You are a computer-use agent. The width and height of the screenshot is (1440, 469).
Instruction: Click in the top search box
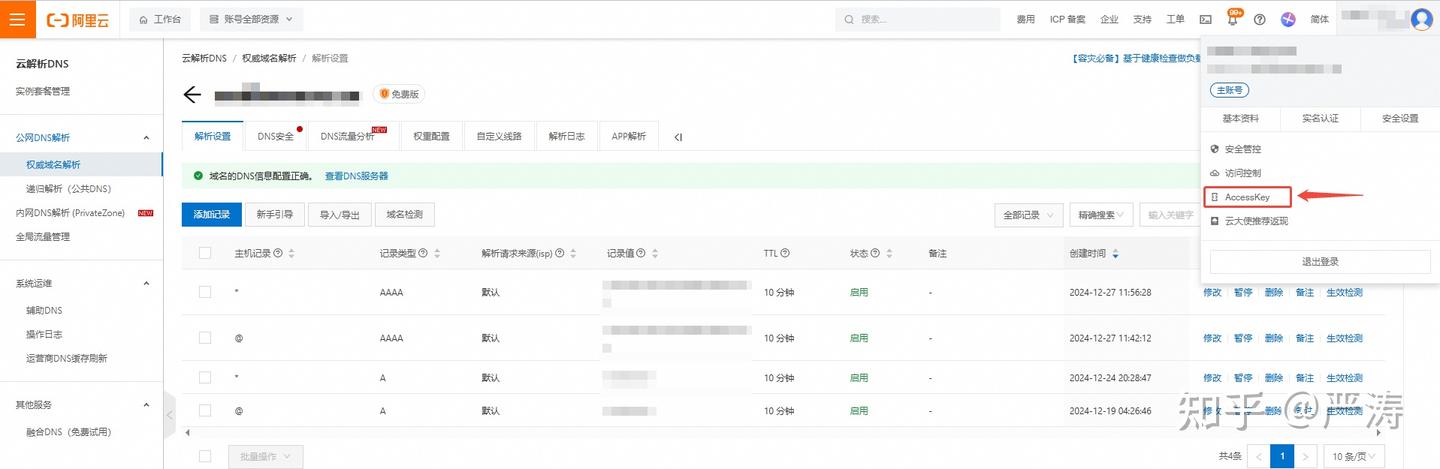pyautogui.click(x=918, y=19)
